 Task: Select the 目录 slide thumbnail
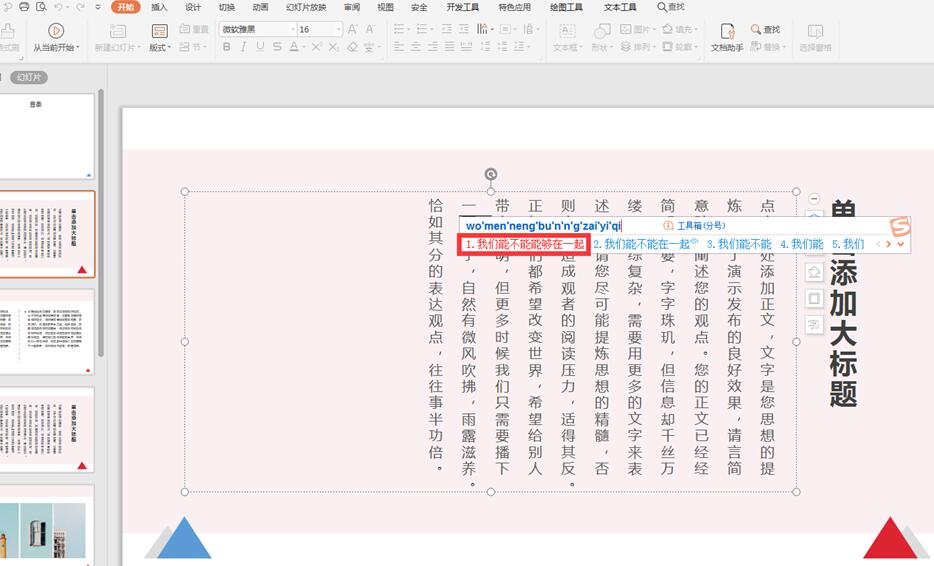tap(46, 136)
